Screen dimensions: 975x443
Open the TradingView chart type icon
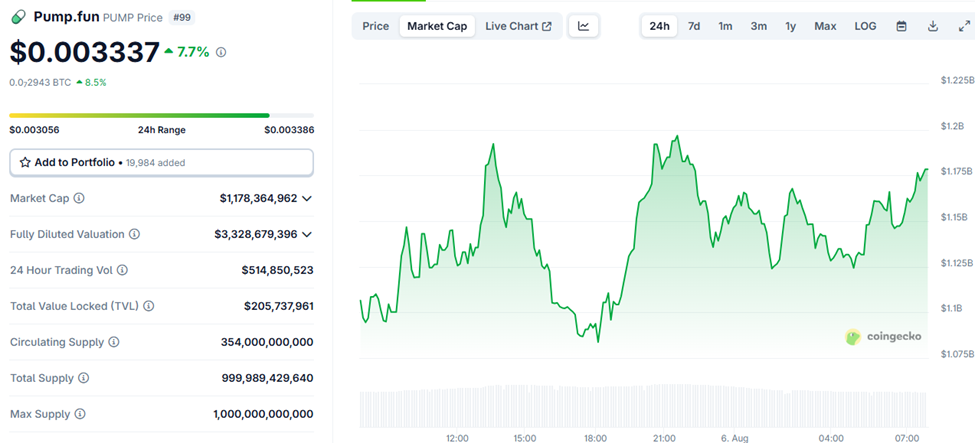[584, 26]
